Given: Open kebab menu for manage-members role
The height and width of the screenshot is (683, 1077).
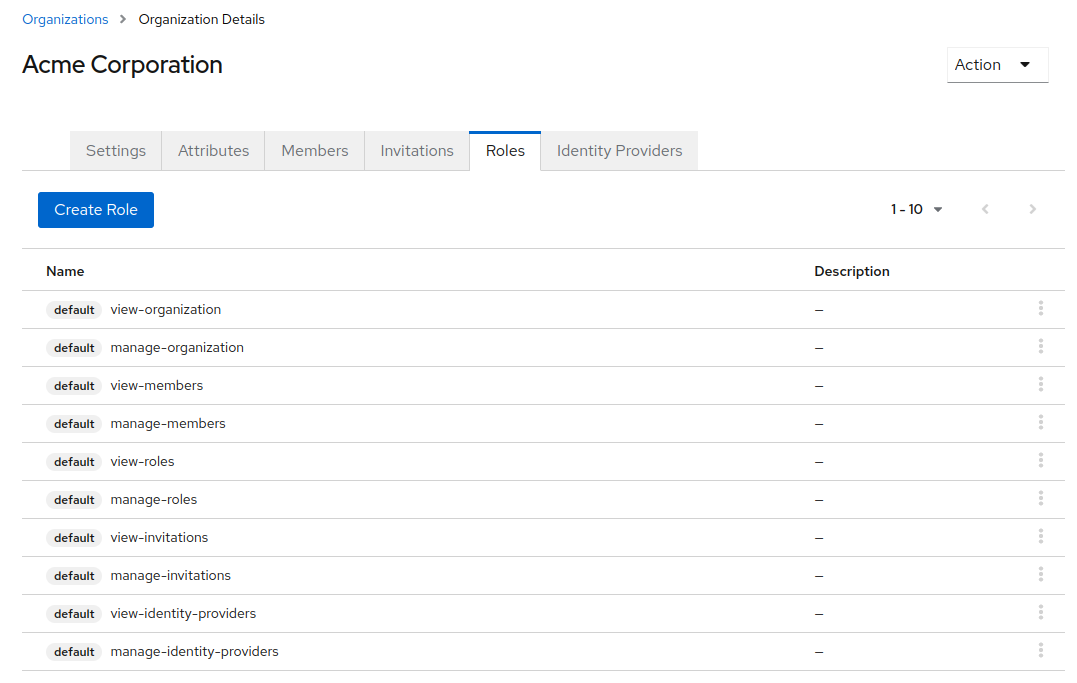Looking at the screenshot, I should click(x=1040, y=423).
